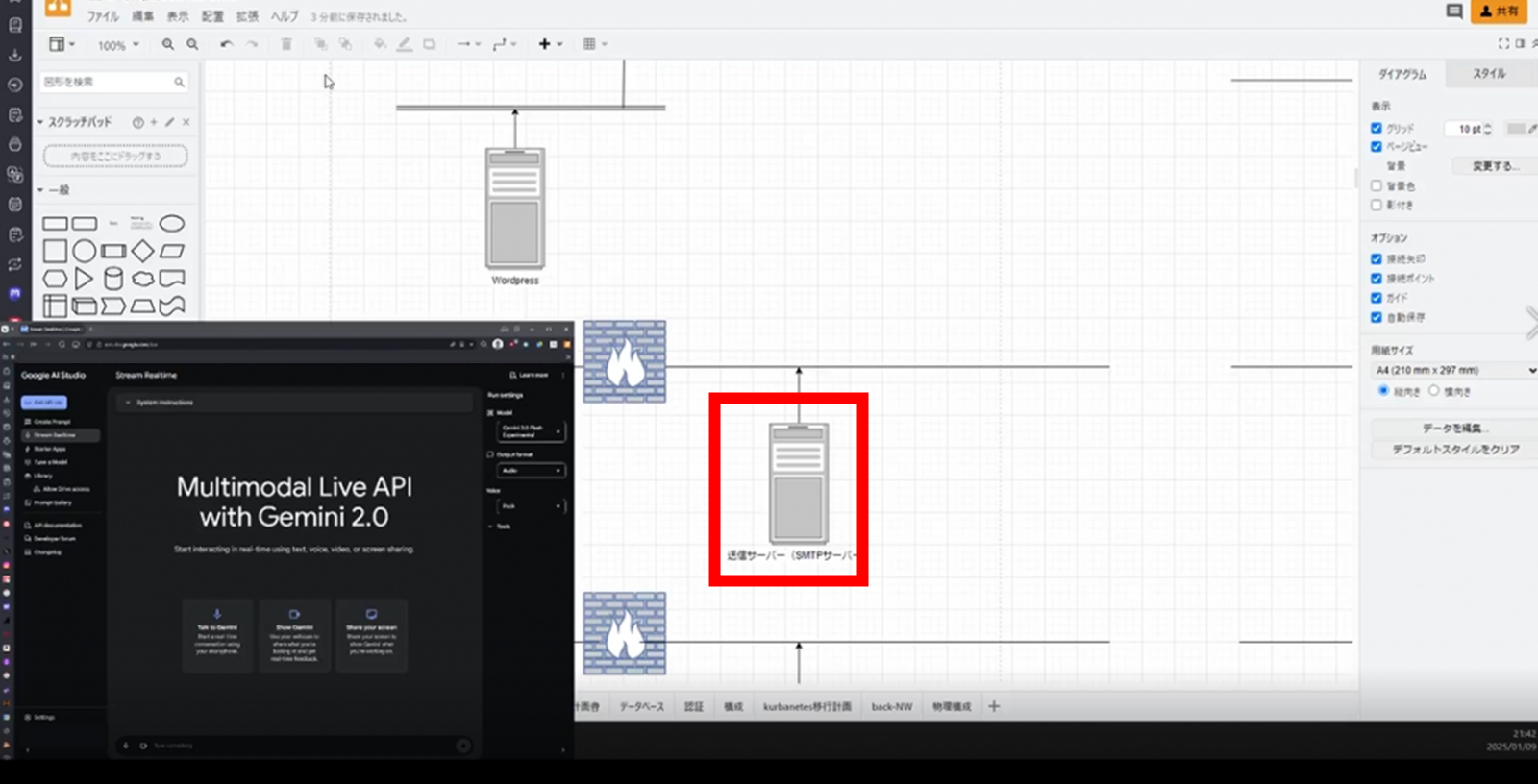This screenshot has width=1538, height=784.
Task: Open the A4 paper size dropdown
Action: pos(1454,370)
